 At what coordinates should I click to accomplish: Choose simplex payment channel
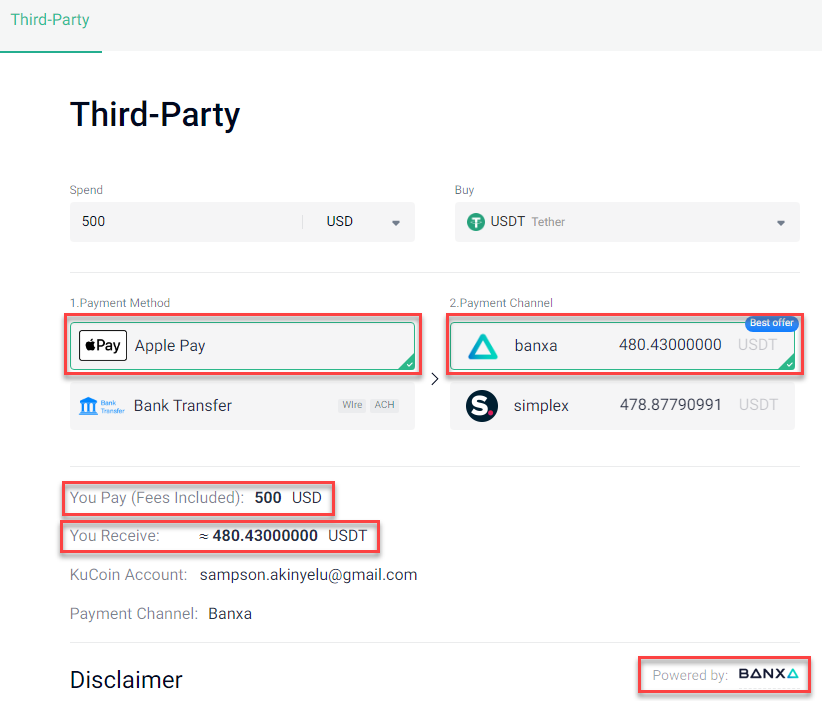click(x=622, y=406)
